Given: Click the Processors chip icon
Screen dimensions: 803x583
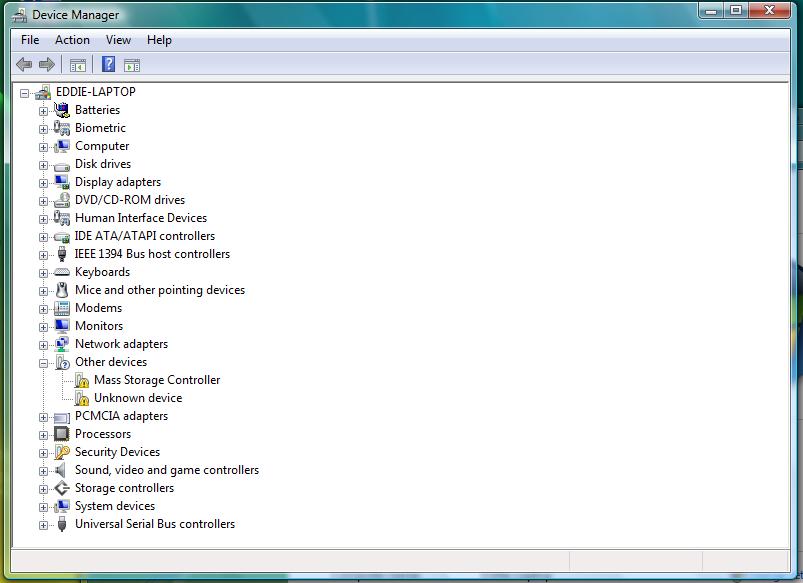Looking at the screenshot, I should [x=62, y=434].
